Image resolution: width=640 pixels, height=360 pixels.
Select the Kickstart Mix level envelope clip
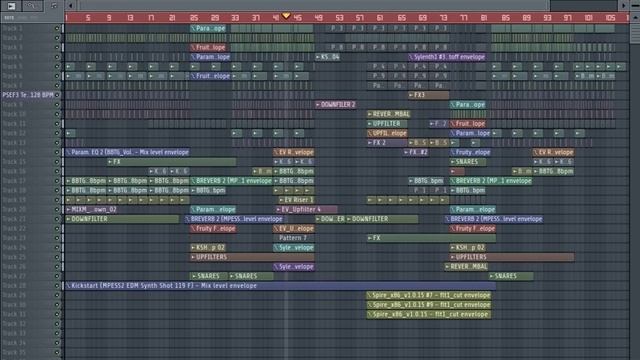pyautogui.click(x=281, y=286)
